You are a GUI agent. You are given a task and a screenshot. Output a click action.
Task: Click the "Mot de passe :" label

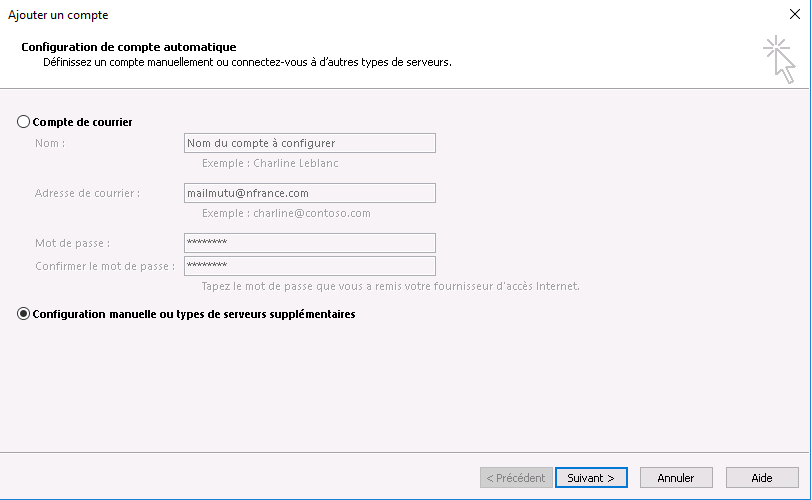(72, 243)
